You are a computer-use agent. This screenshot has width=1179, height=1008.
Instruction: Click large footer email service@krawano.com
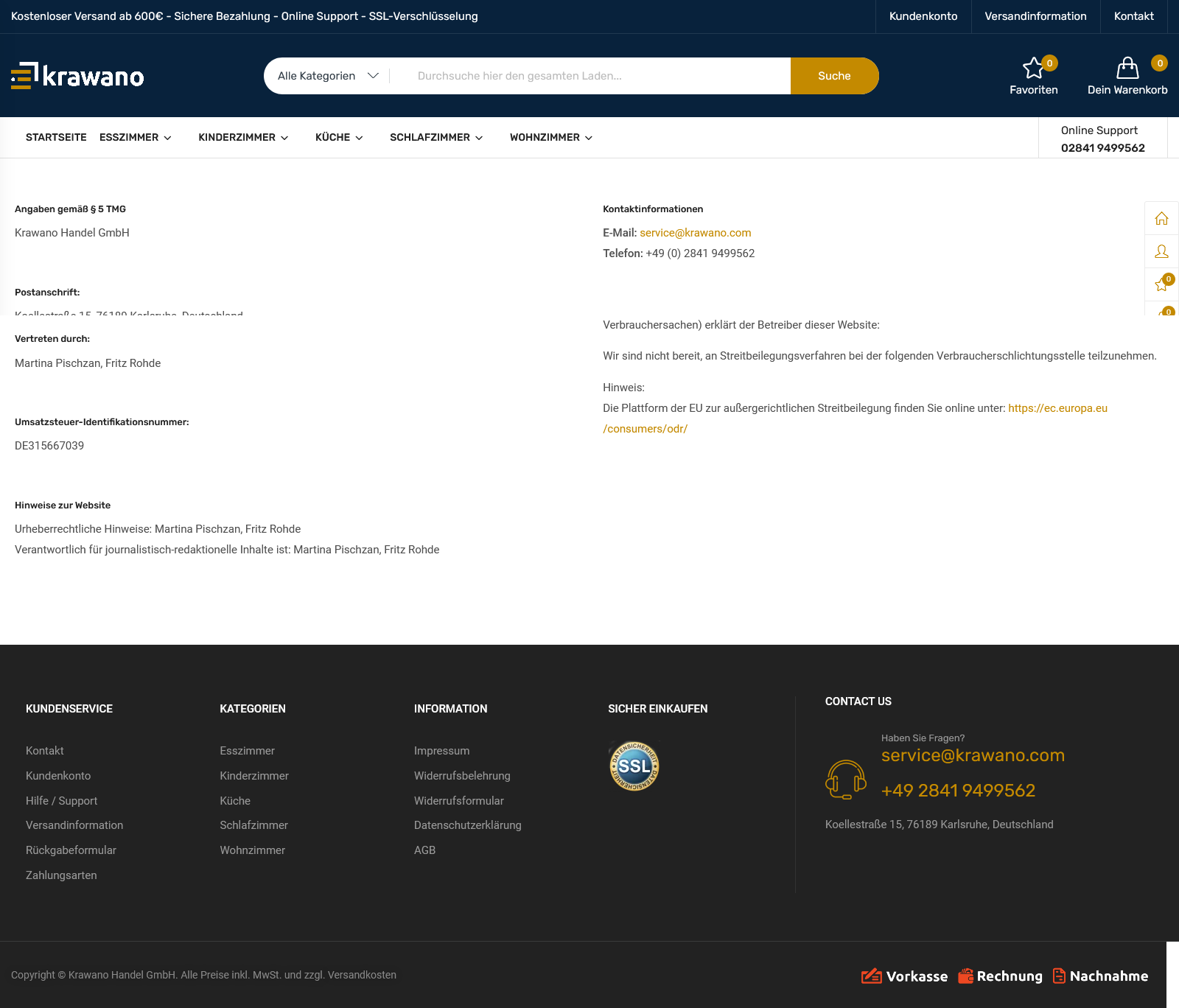[x=973, y=755]
